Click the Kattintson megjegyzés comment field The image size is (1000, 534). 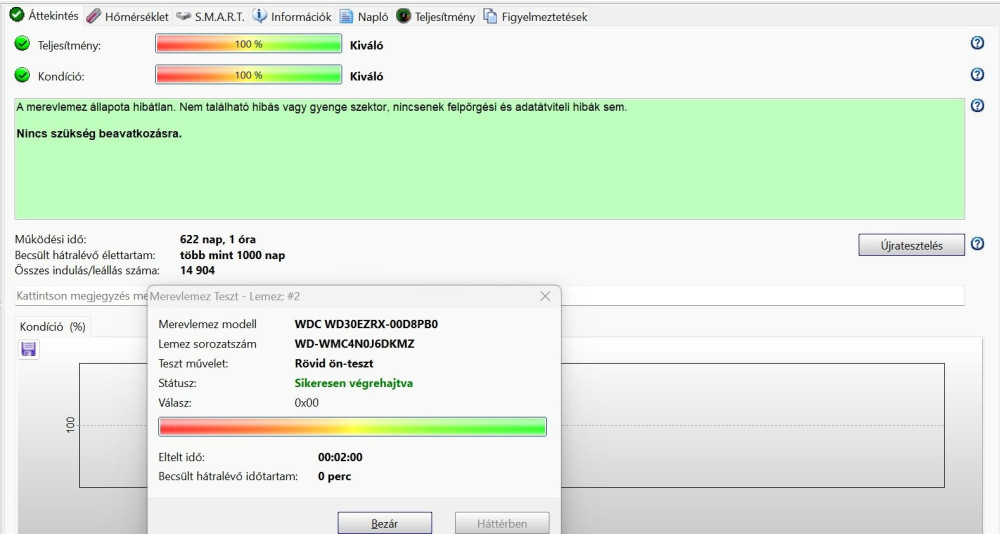(x=489, y=296)
